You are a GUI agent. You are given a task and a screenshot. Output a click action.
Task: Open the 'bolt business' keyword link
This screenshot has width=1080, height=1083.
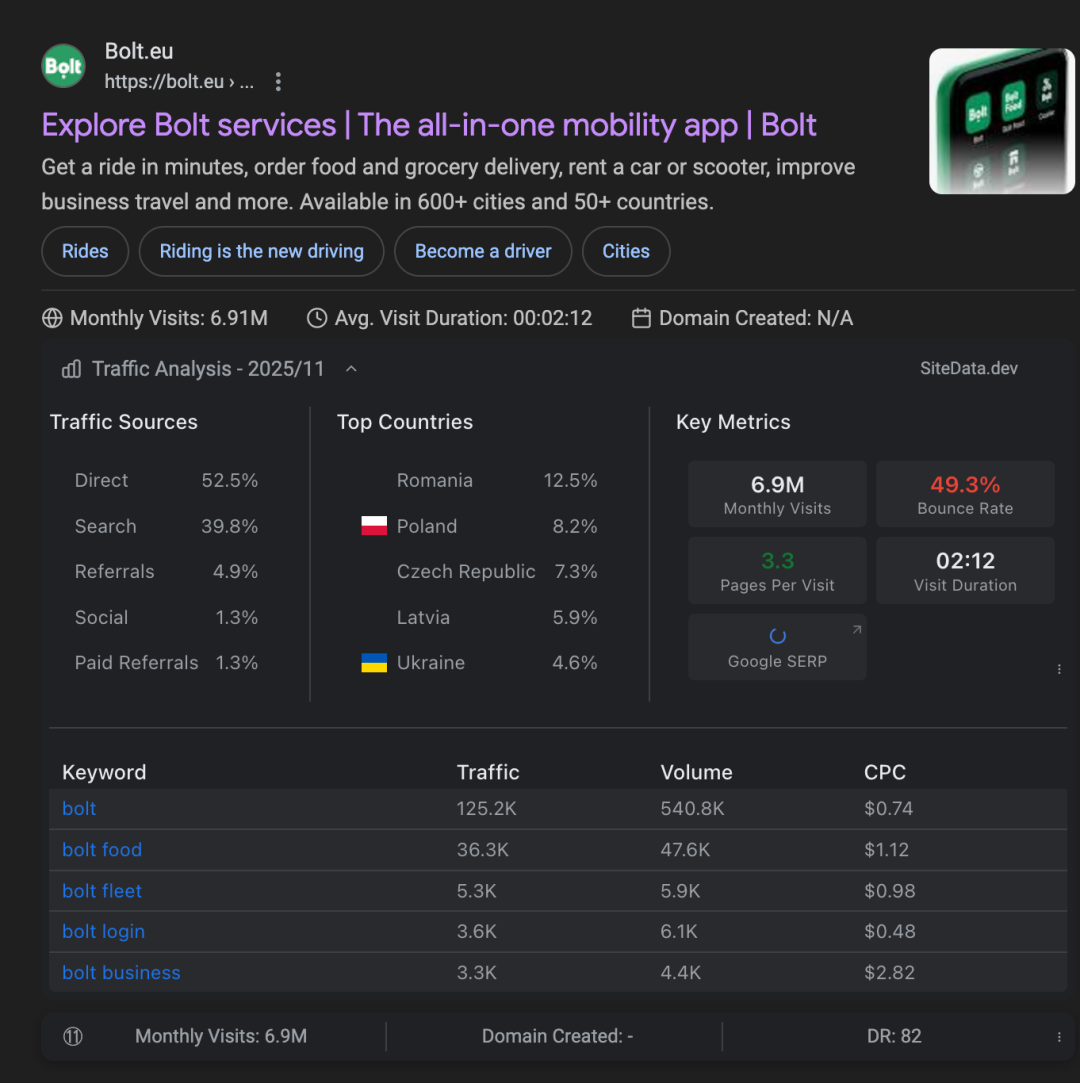(x=122, y=972)
